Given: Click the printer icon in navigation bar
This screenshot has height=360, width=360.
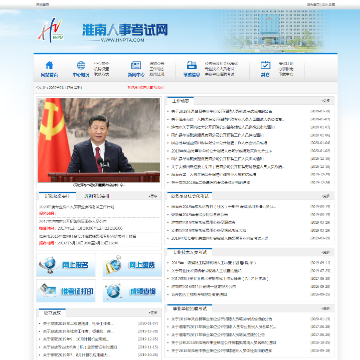Looking at the screenshot, I should pyautogui.click(x=192, y=65).
